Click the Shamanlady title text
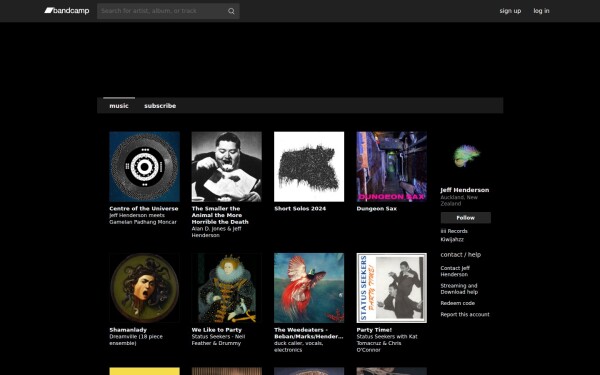The width and height of the screenshot is (600, 375). tap(128, 330)
